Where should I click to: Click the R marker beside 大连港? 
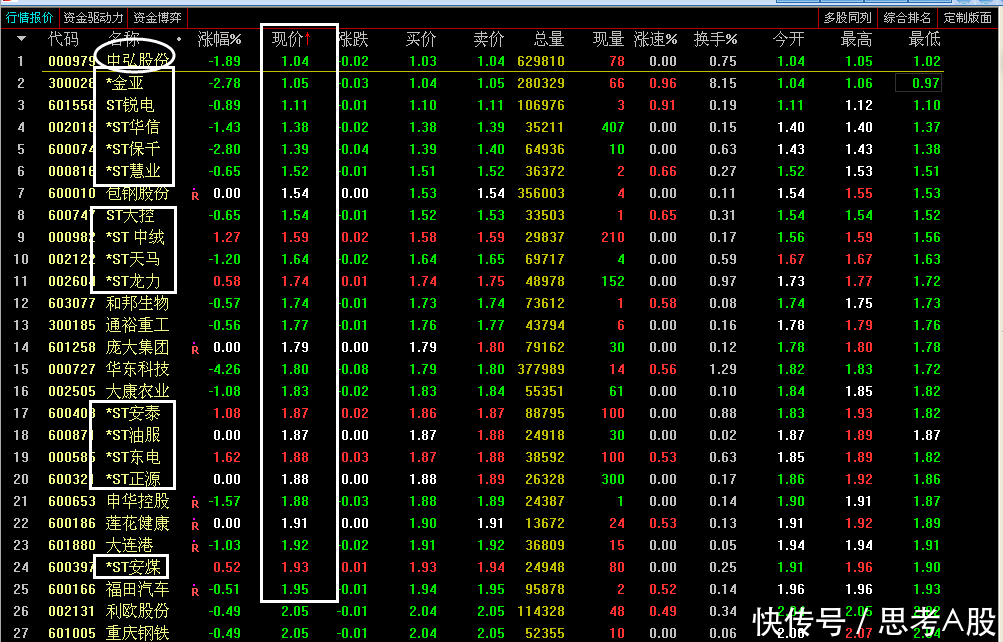tap(195, 546)
